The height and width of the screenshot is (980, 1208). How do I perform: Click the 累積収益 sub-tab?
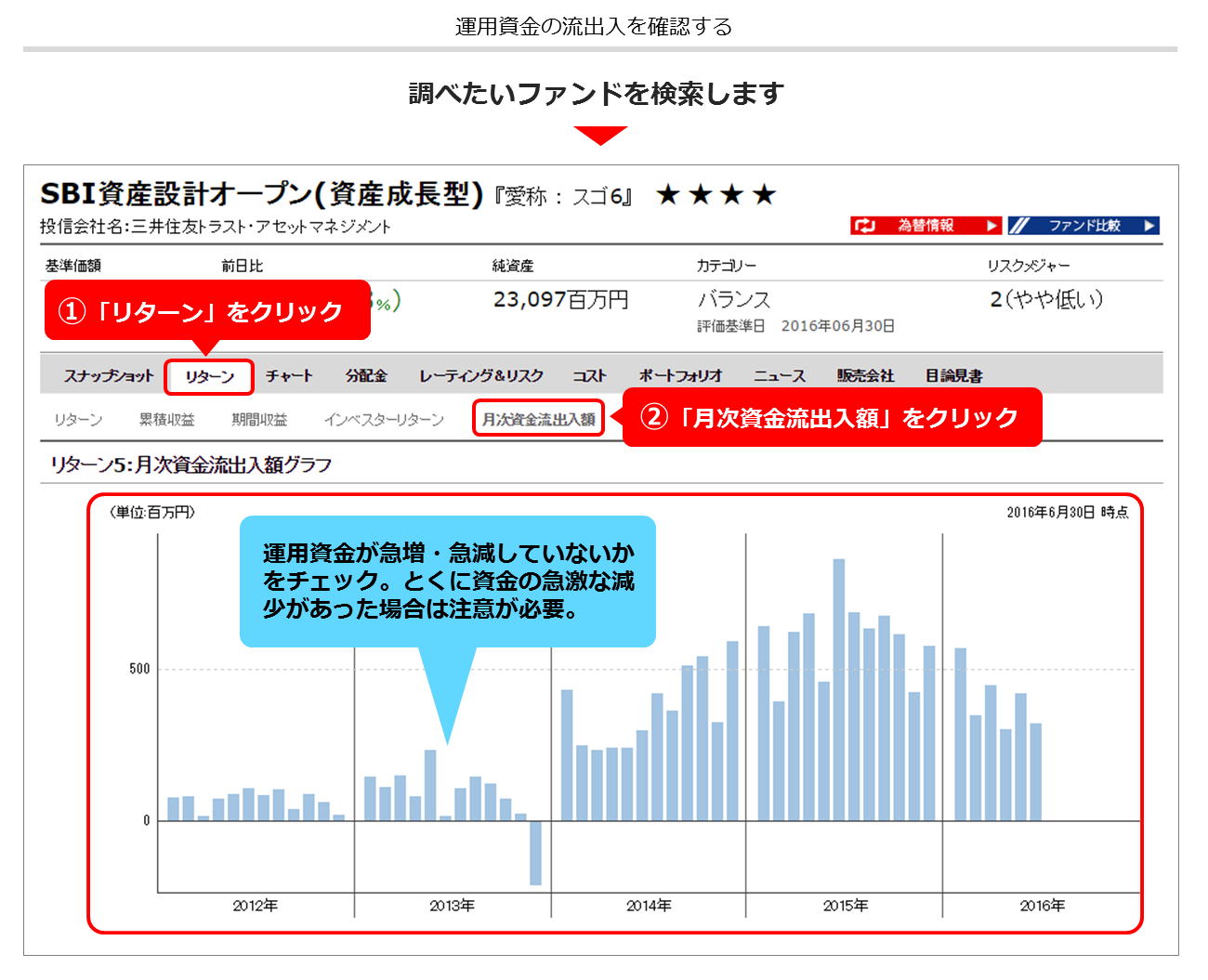pos(166,420)
